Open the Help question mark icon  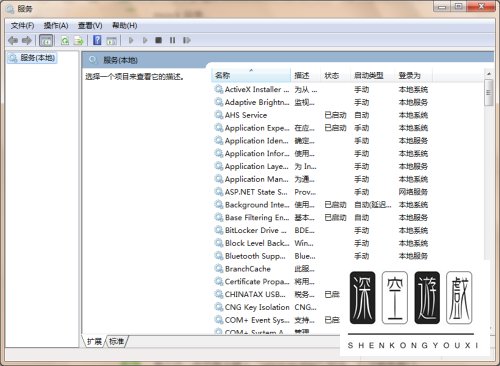(97, 40)
